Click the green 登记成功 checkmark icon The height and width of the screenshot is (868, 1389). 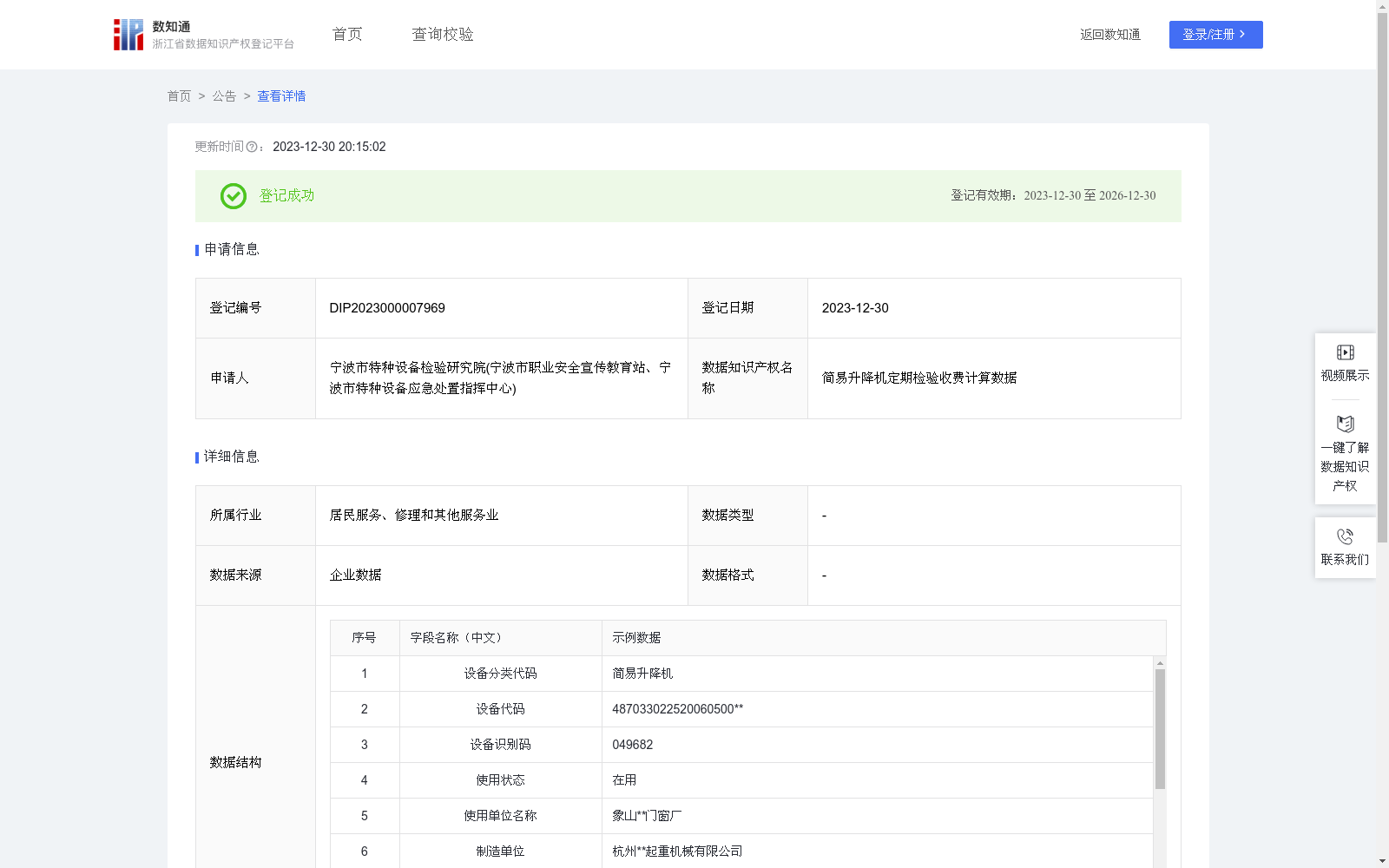point(233,196)
